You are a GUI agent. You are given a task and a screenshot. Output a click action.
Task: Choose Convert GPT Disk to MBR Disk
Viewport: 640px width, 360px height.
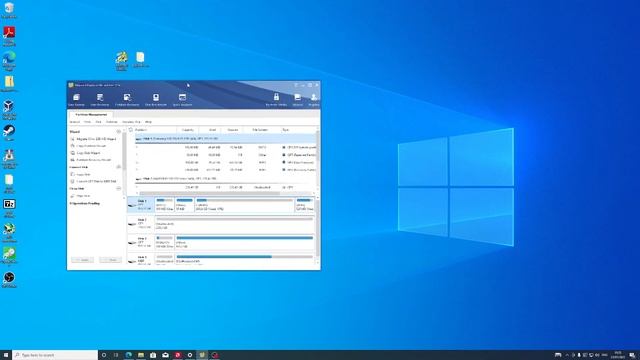[93, 181]
